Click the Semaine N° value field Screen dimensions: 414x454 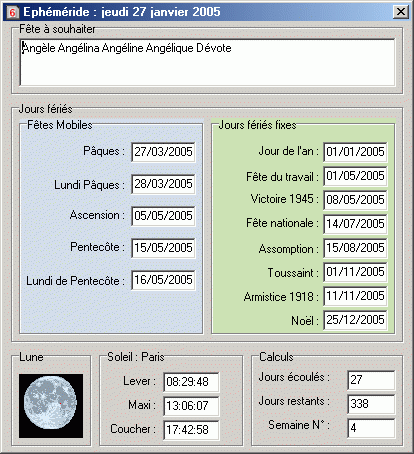(x=371, y=428)
